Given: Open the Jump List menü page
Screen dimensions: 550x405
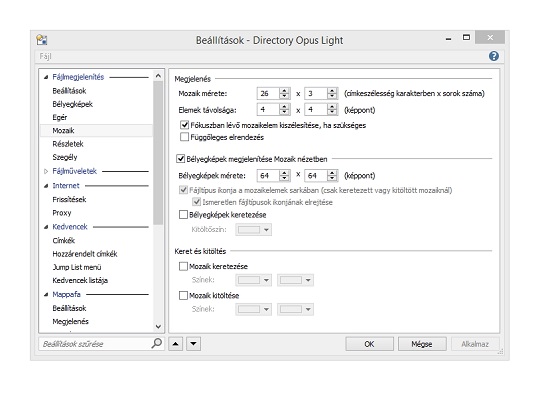Looking at the screenshot, I should 77,267.
